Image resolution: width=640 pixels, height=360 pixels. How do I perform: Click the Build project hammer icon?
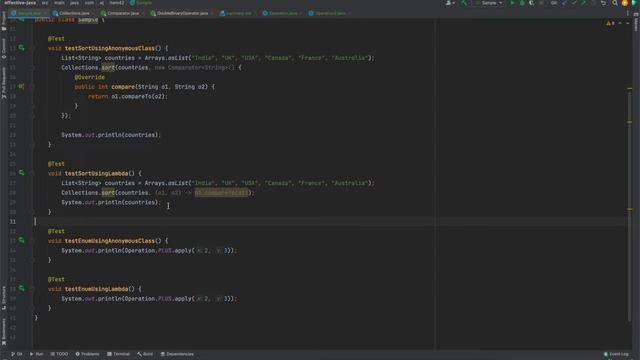point(464,3)
